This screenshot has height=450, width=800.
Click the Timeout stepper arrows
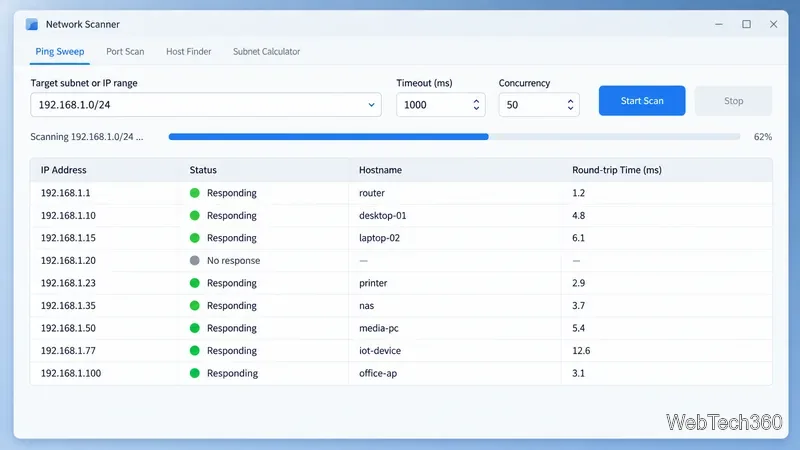coord(476,105)
